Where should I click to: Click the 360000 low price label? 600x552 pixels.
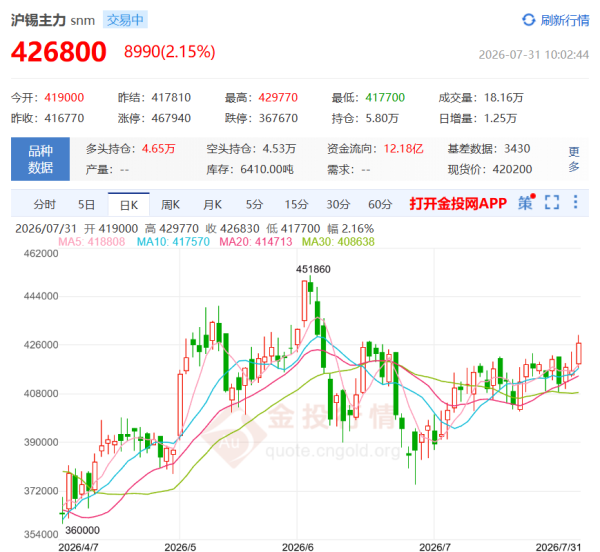point(82,530)
